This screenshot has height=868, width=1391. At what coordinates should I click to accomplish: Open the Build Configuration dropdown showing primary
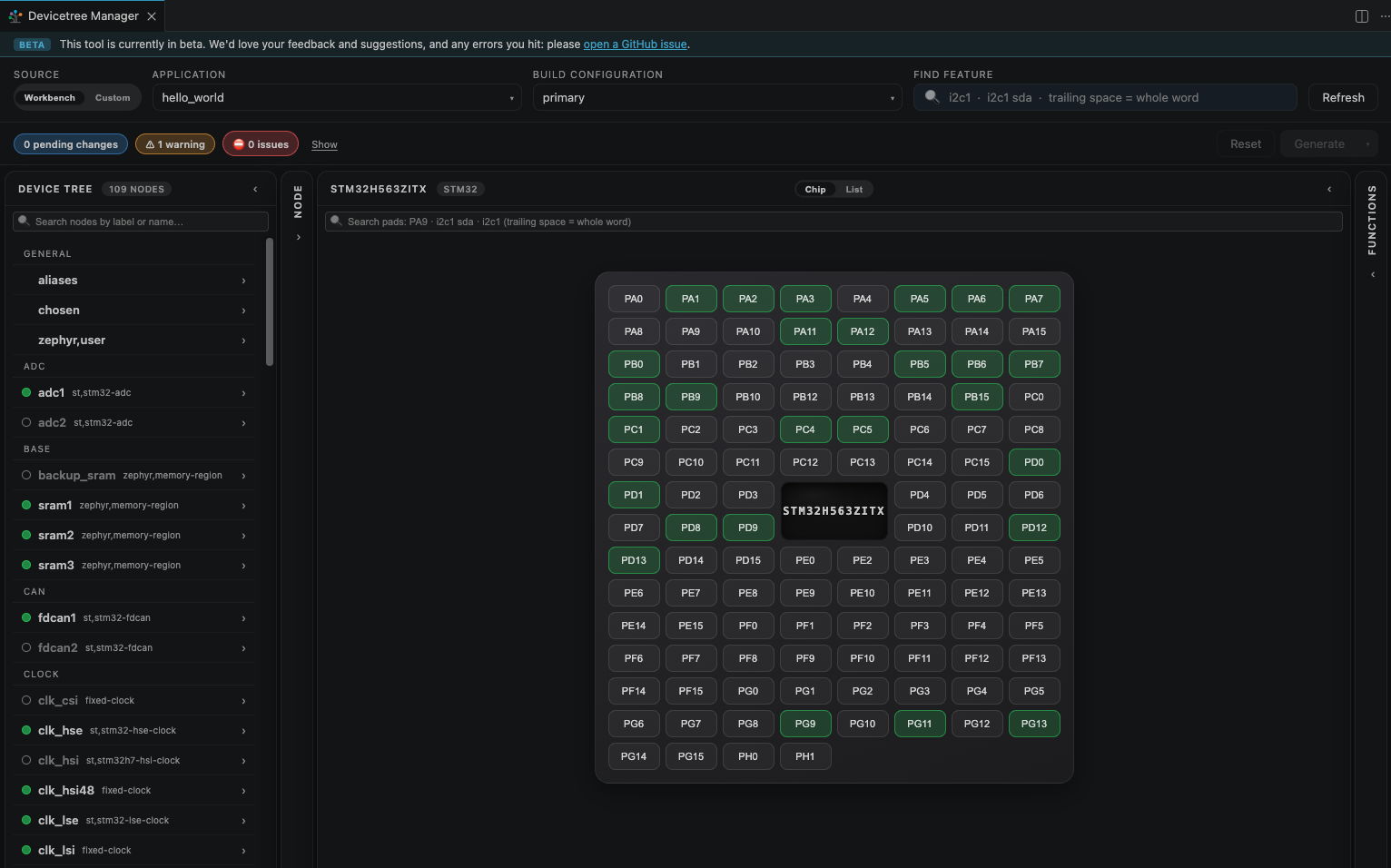pos(717,97)
